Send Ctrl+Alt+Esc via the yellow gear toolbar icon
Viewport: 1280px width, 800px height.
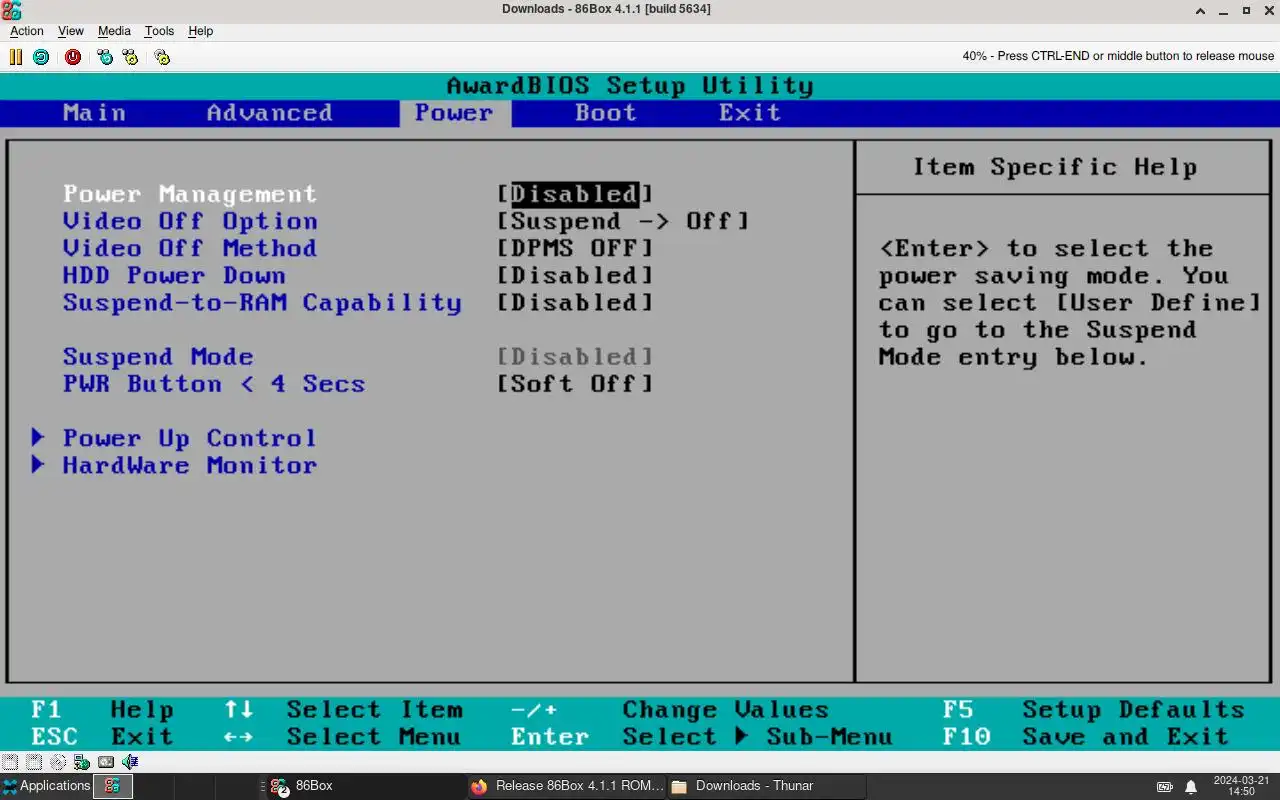pyautogui.click(x=130, y=57)
